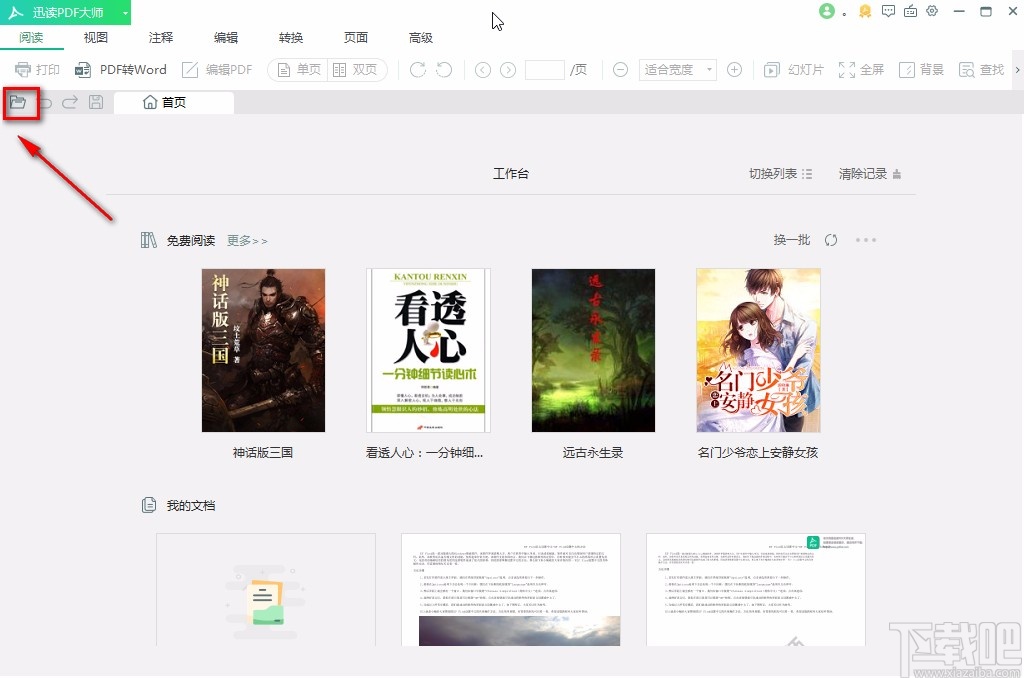Switch to single page view 单页
Viewport: 1024px width, 678px height.
point(299,69)
